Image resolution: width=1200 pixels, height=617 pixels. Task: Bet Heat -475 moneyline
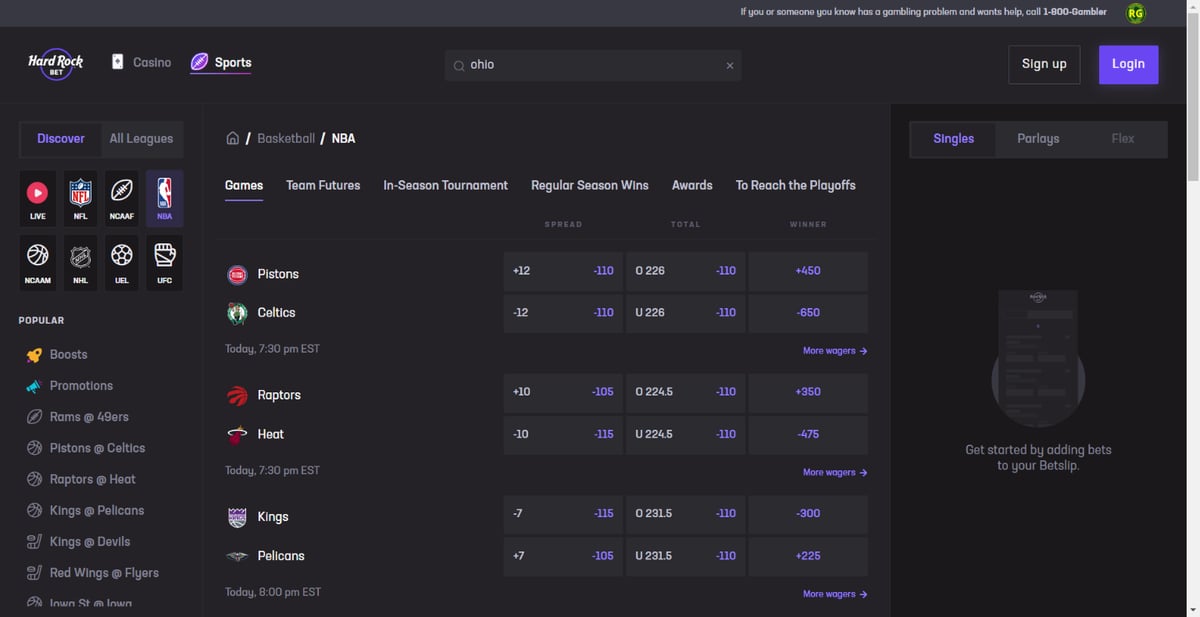(x=808, y=434)
